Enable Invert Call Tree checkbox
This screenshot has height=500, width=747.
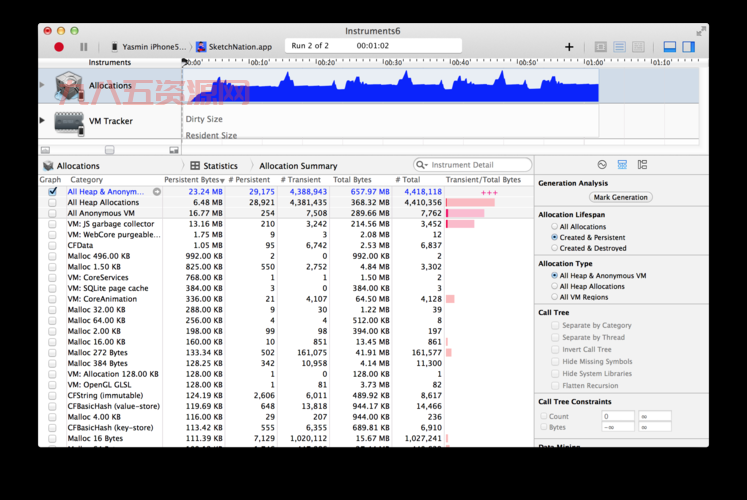555,349
